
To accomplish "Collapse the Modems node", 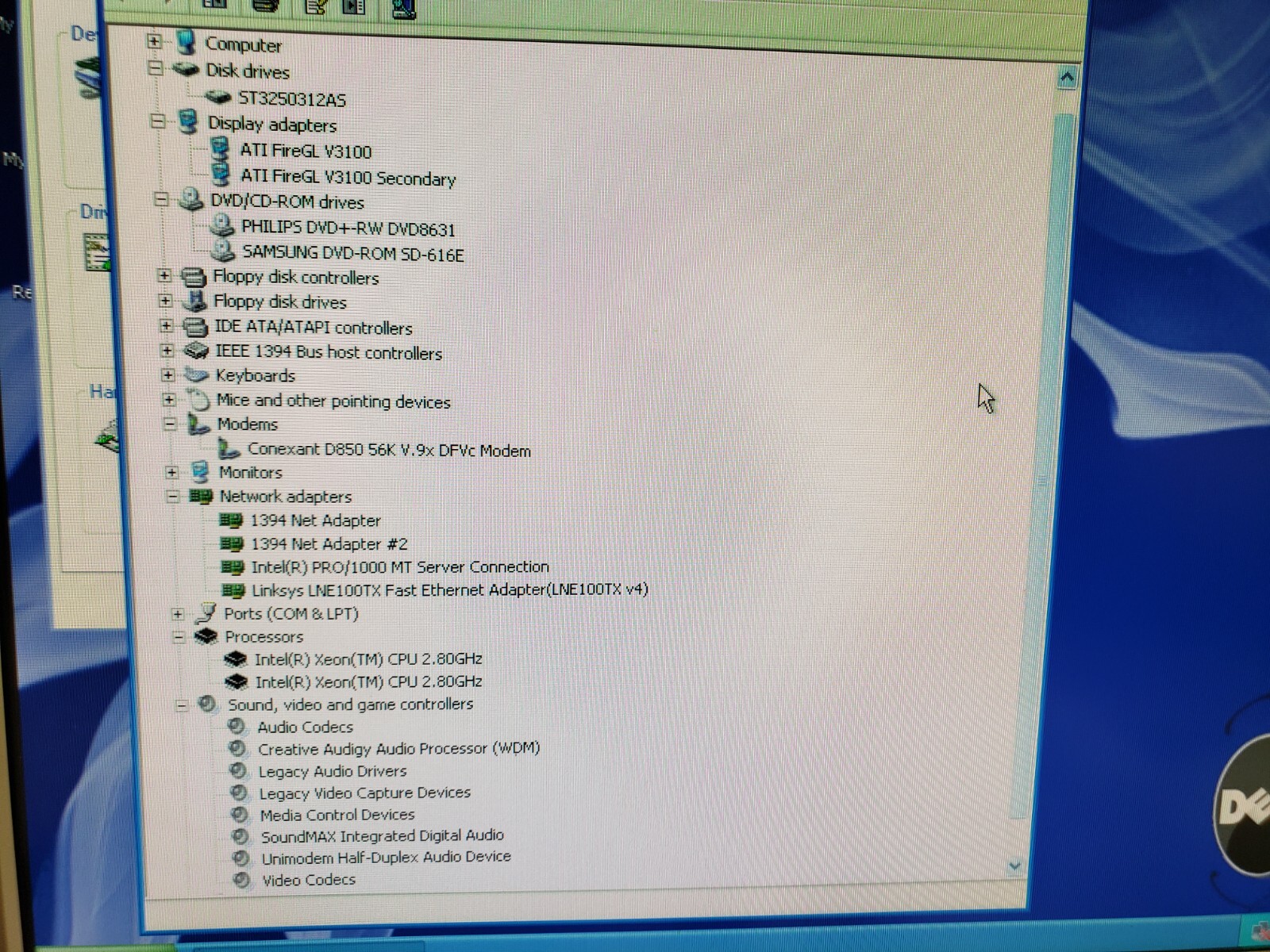I will [170, 424].
